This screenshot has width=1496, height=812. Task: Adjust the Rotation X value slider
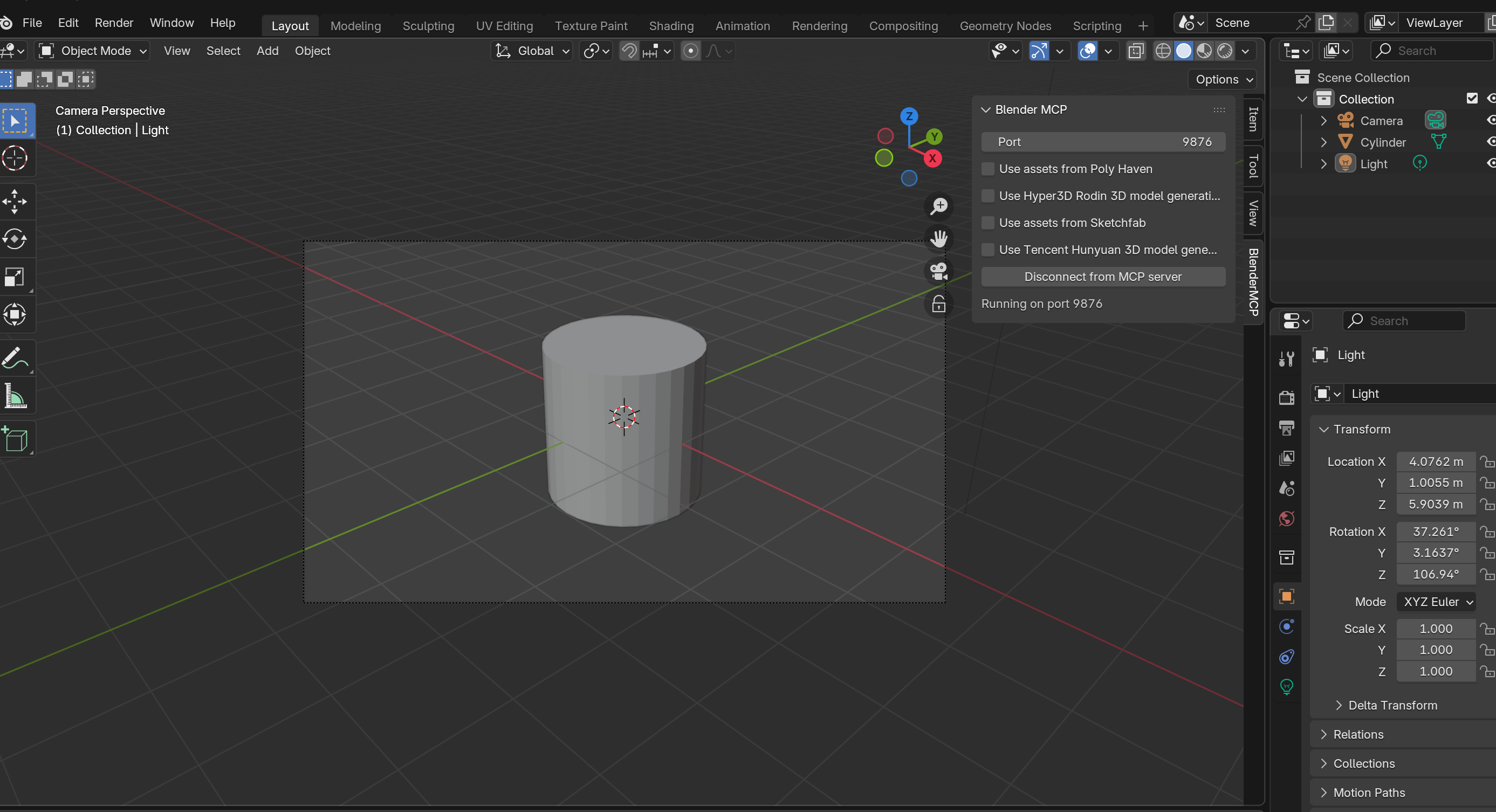[1436, 531]
